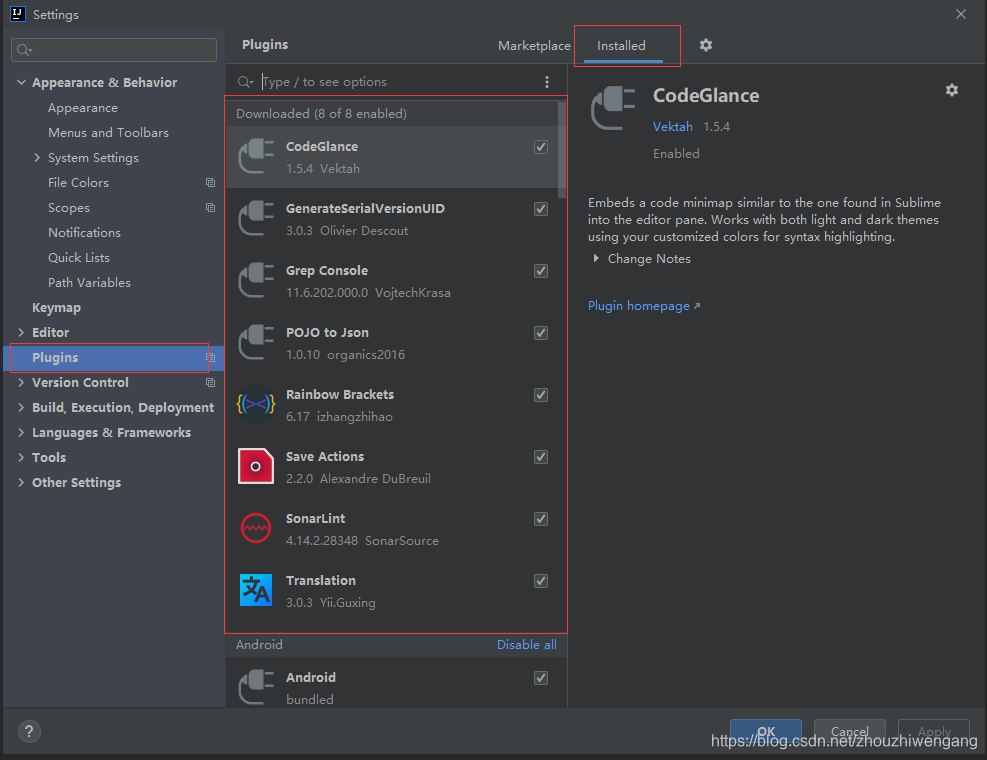The height and width of the screenshot is (760, 987).
Task: Click the Android bundled plugin icon
Action: click(256, 687)
